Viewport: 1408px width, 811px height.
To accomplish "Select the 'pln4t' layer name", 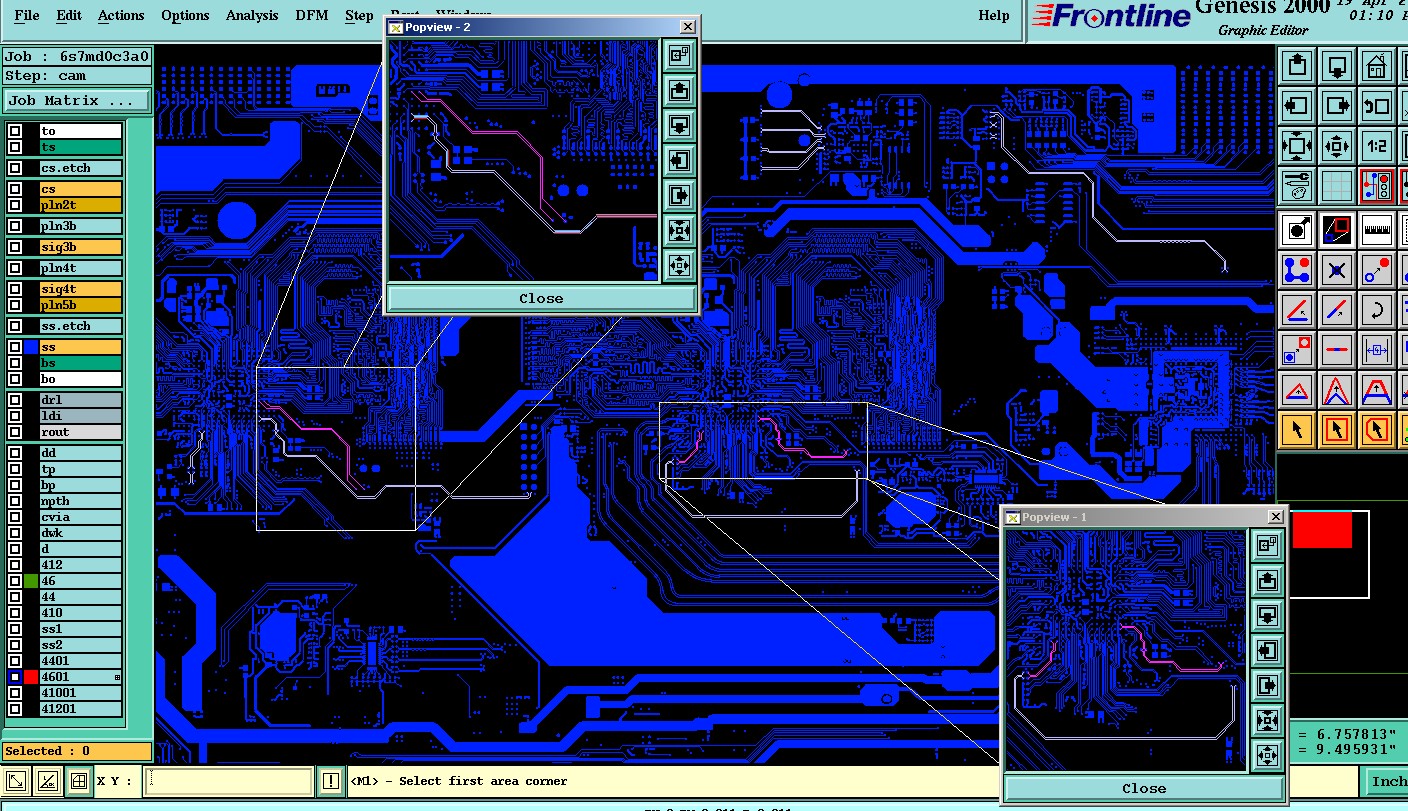I will (x=80, y=268).
